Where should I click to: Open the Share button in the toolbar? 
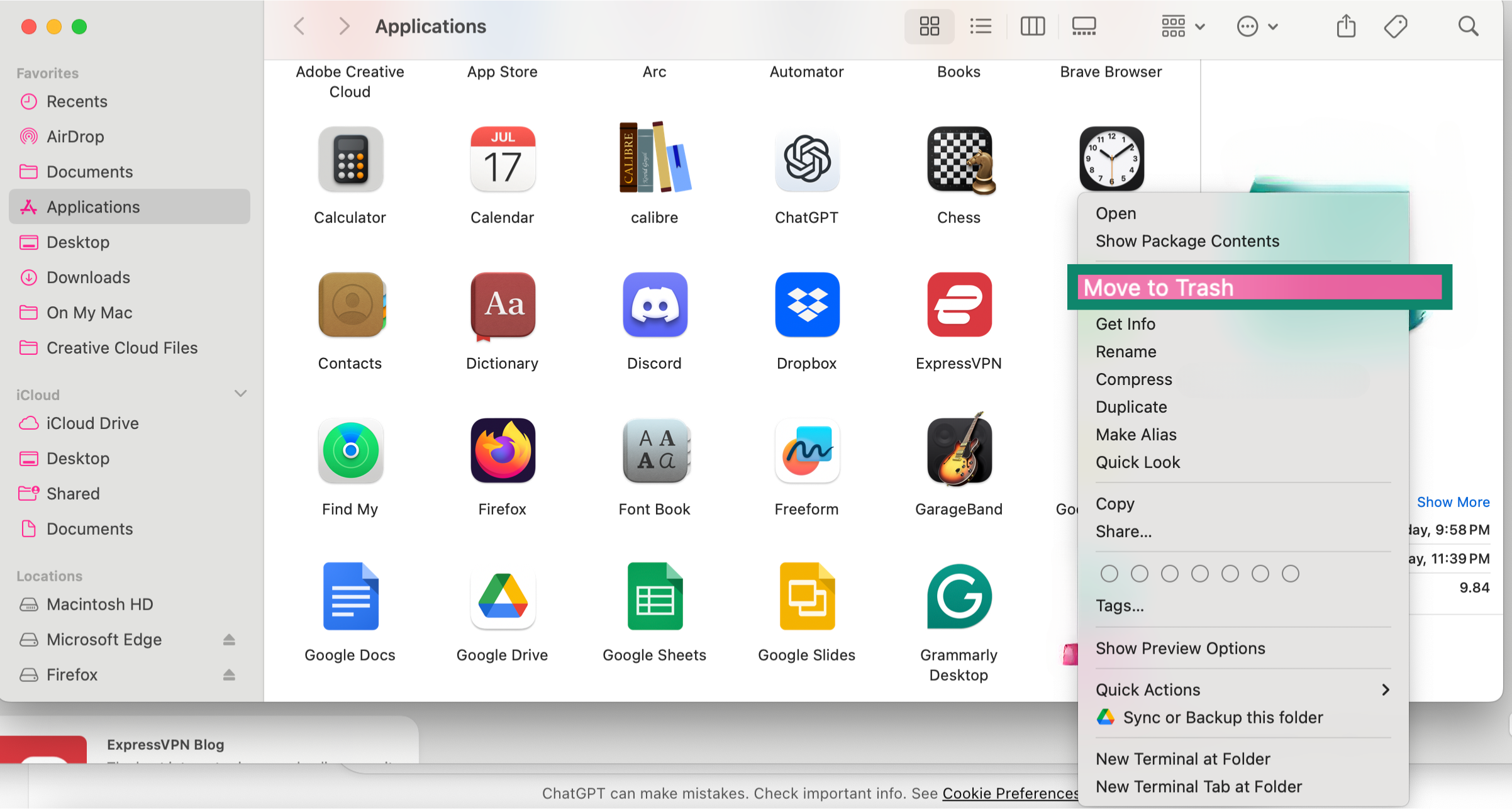pyautogui.click(x=1345, y=26)
